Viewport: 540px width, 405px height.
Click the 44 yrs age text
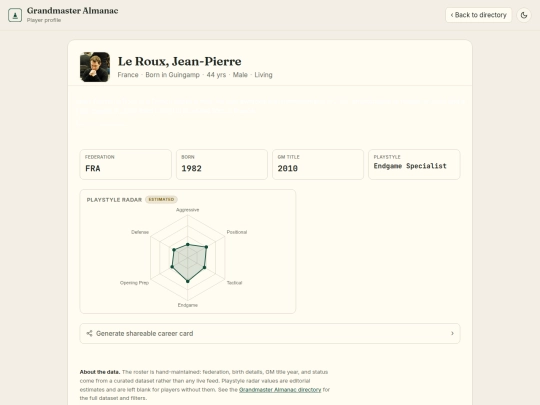pyautogui.click(x=216, y=75)
